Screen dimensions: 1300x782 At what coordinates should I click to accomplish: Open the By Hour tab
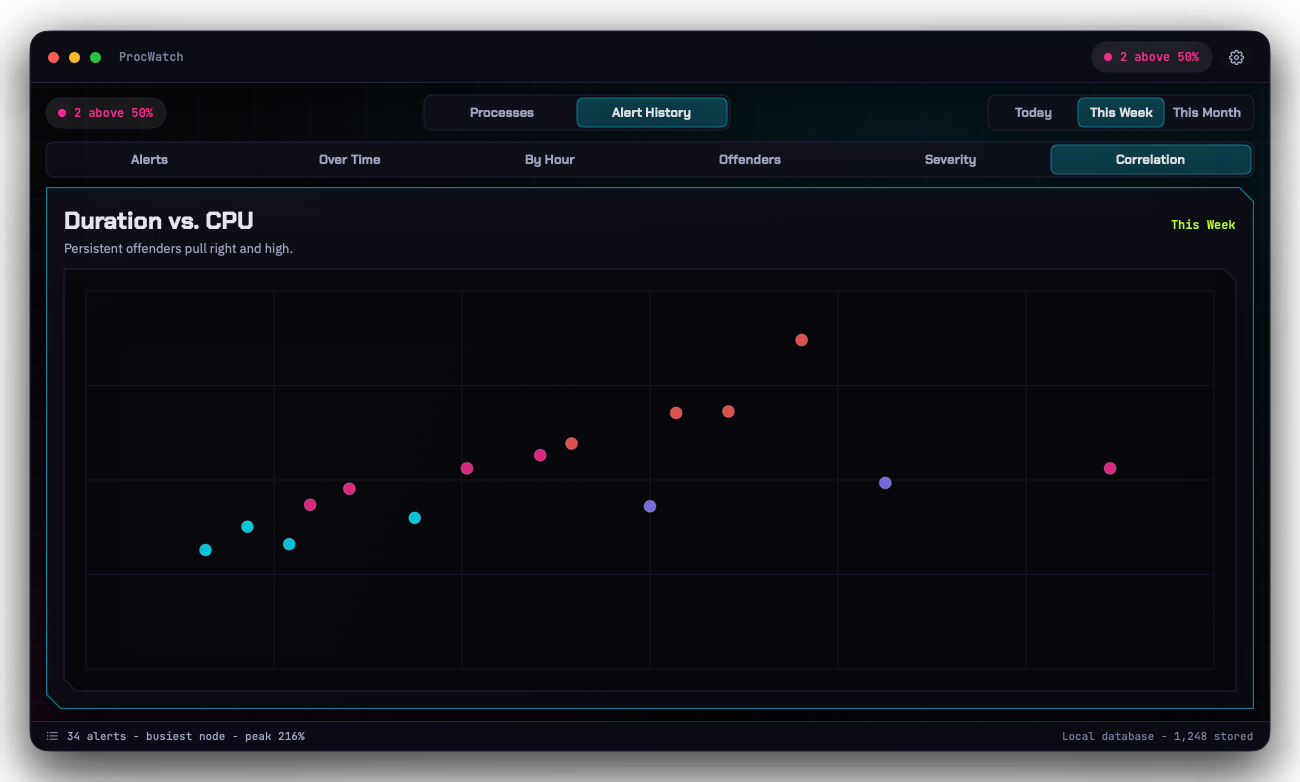(550, 160)
